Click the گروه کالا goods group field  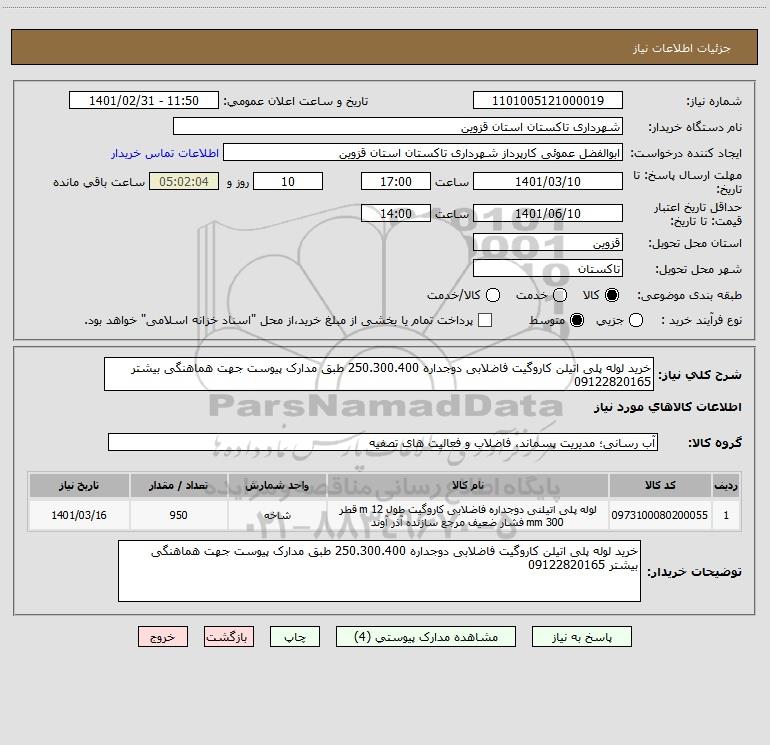383,442
